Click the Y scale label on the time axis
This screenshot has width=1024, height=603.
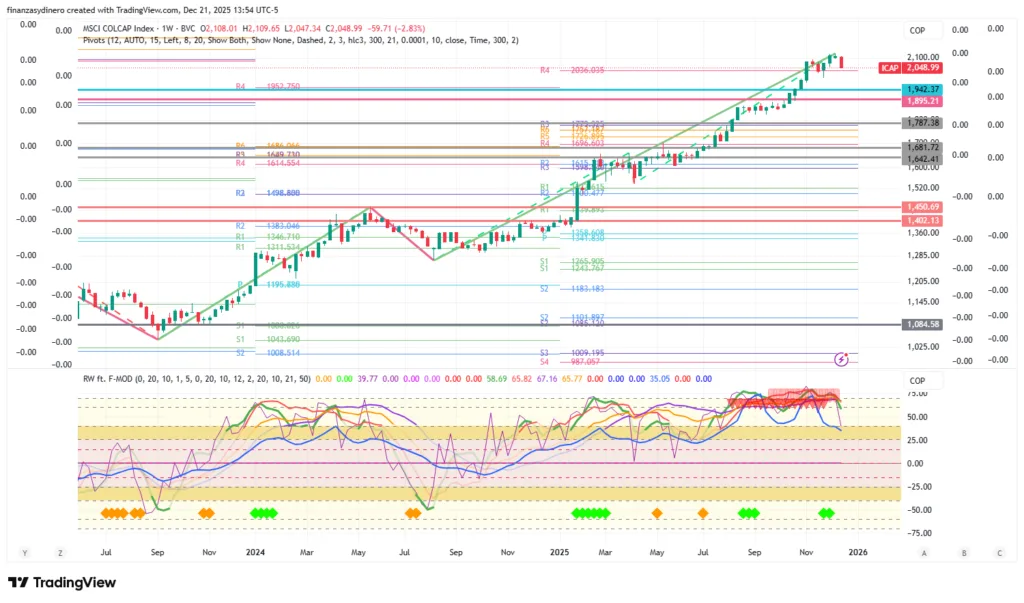click(x=24, y=552)
